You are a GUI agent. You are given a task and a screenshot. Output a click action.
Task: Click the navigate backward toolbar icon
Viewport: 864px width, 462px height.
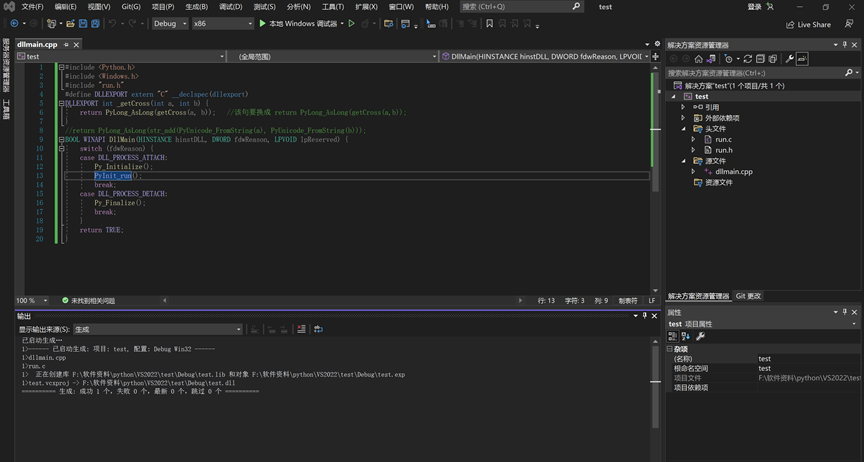pos(14,24)
